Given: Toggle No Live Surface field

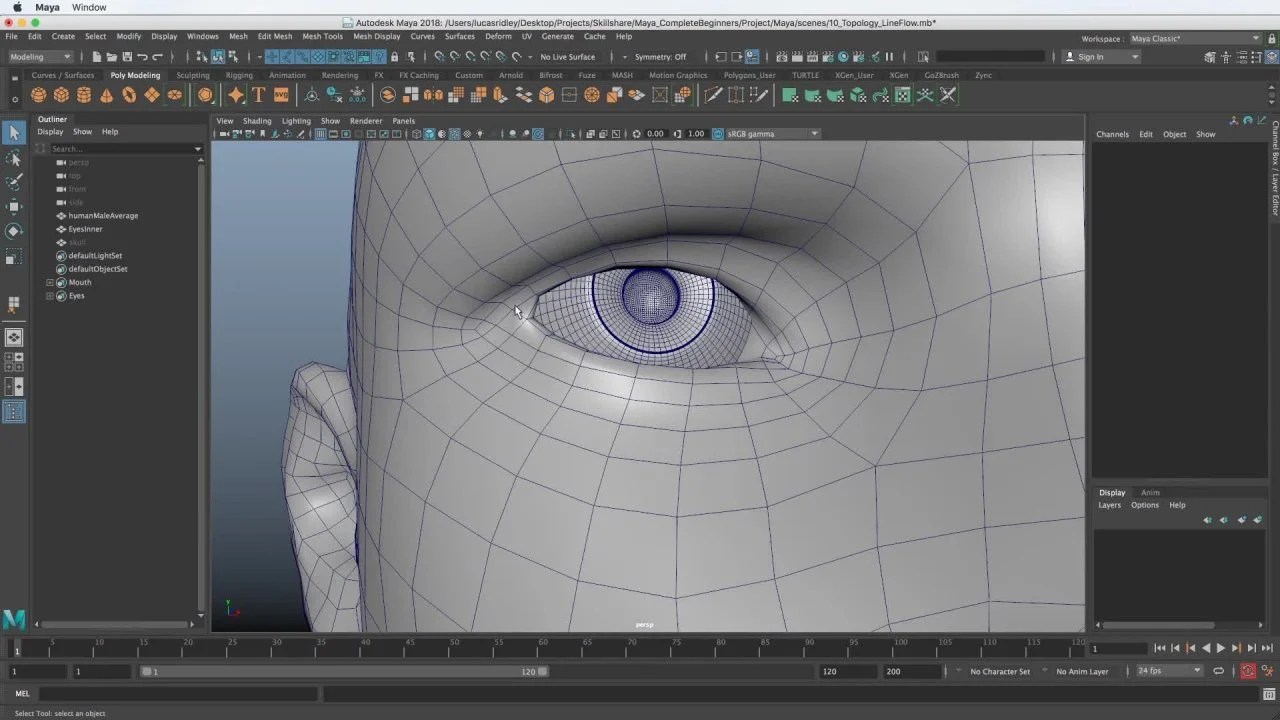Looking at the screenshot, I should [567, 57].
